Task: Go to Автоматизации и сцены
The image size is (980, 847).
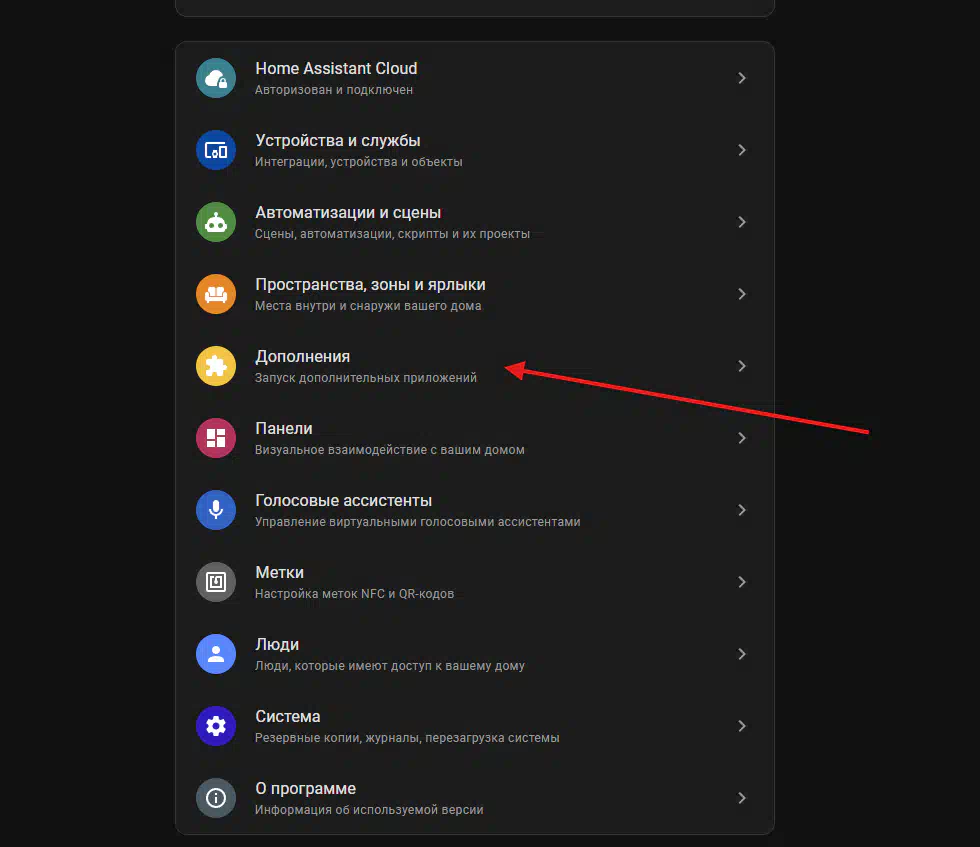Action: coord(348,213)
